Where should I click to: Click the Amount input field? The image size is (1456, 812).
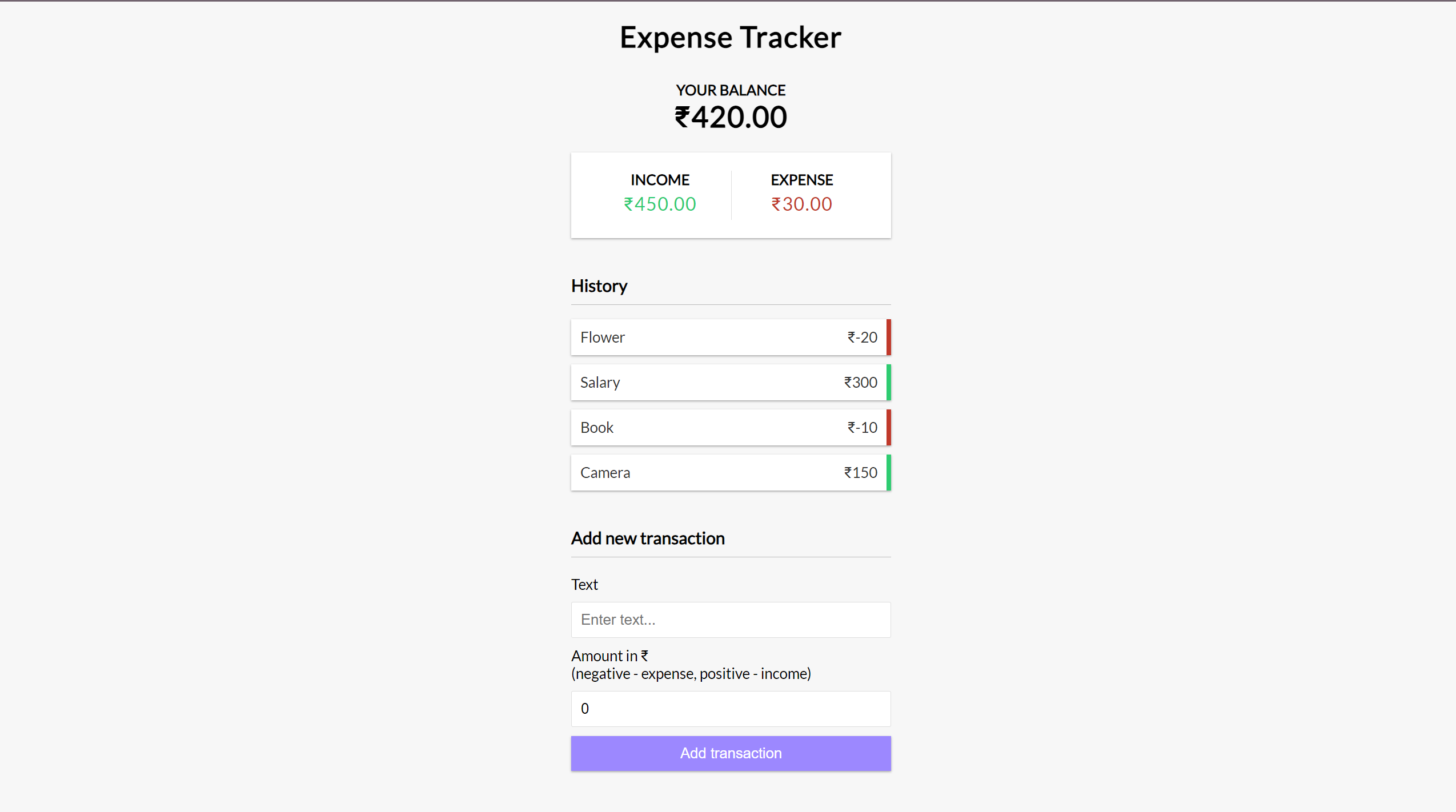click(x=731, y=709)
